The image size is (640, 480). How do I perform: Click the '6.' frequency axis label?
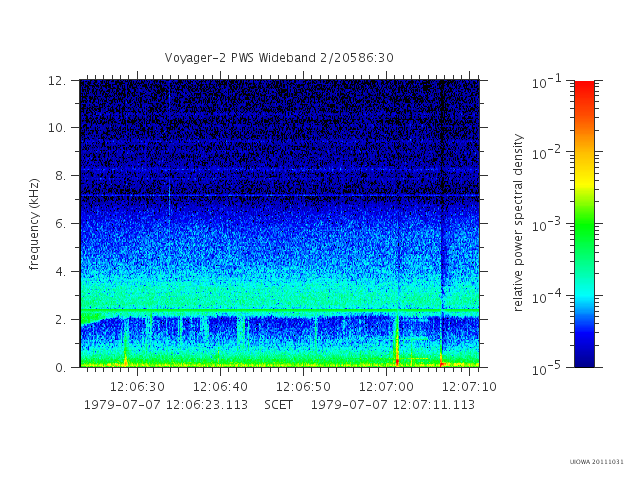[60, 223]
